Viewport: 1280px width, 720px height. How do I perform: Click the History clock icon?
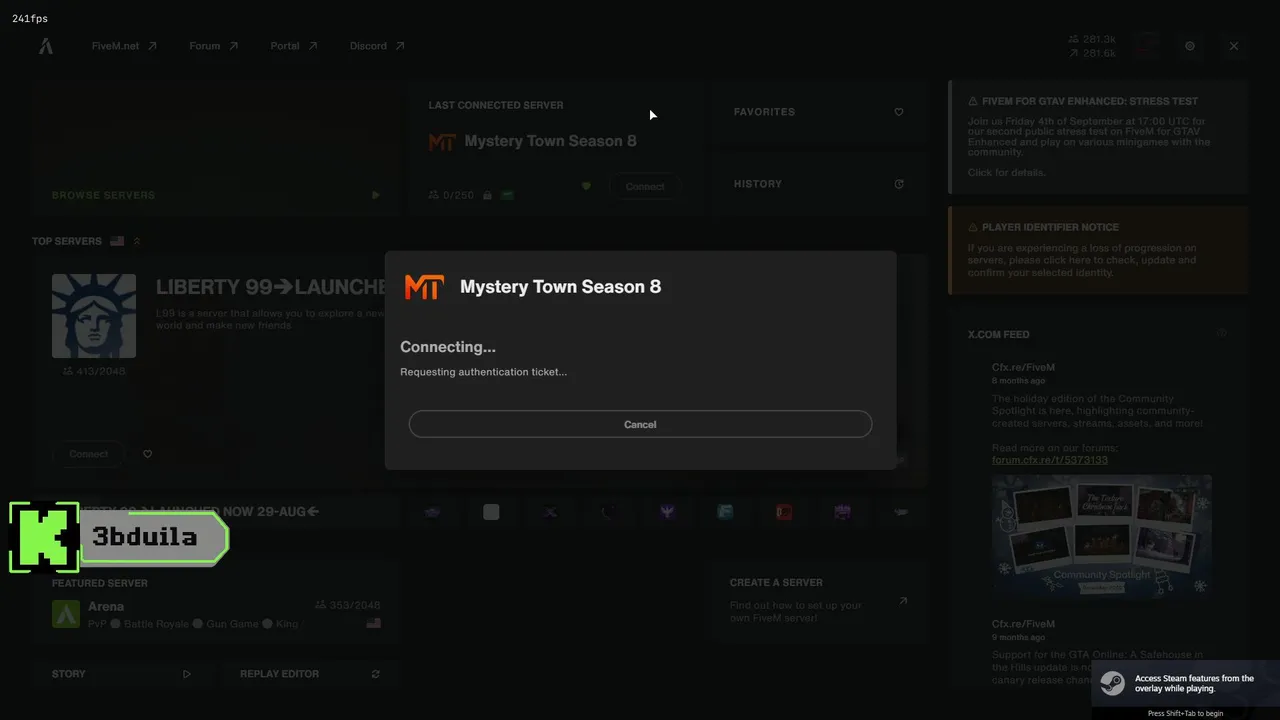[899, 184]
